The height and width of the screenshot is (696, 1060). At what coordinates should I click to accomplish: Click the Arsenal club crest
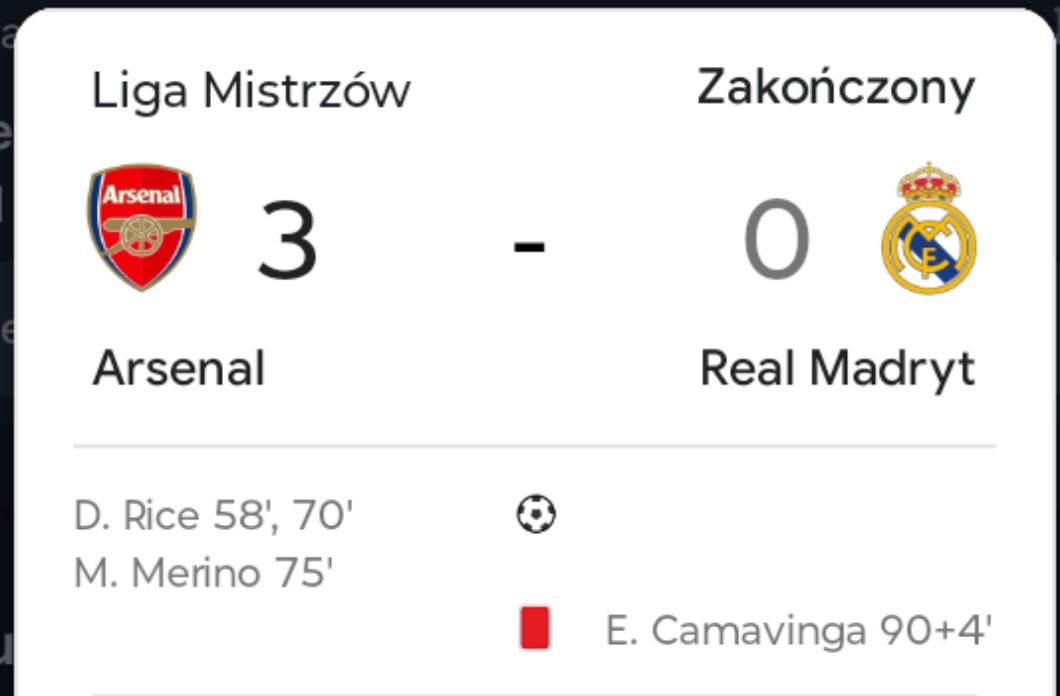(142, 228)
